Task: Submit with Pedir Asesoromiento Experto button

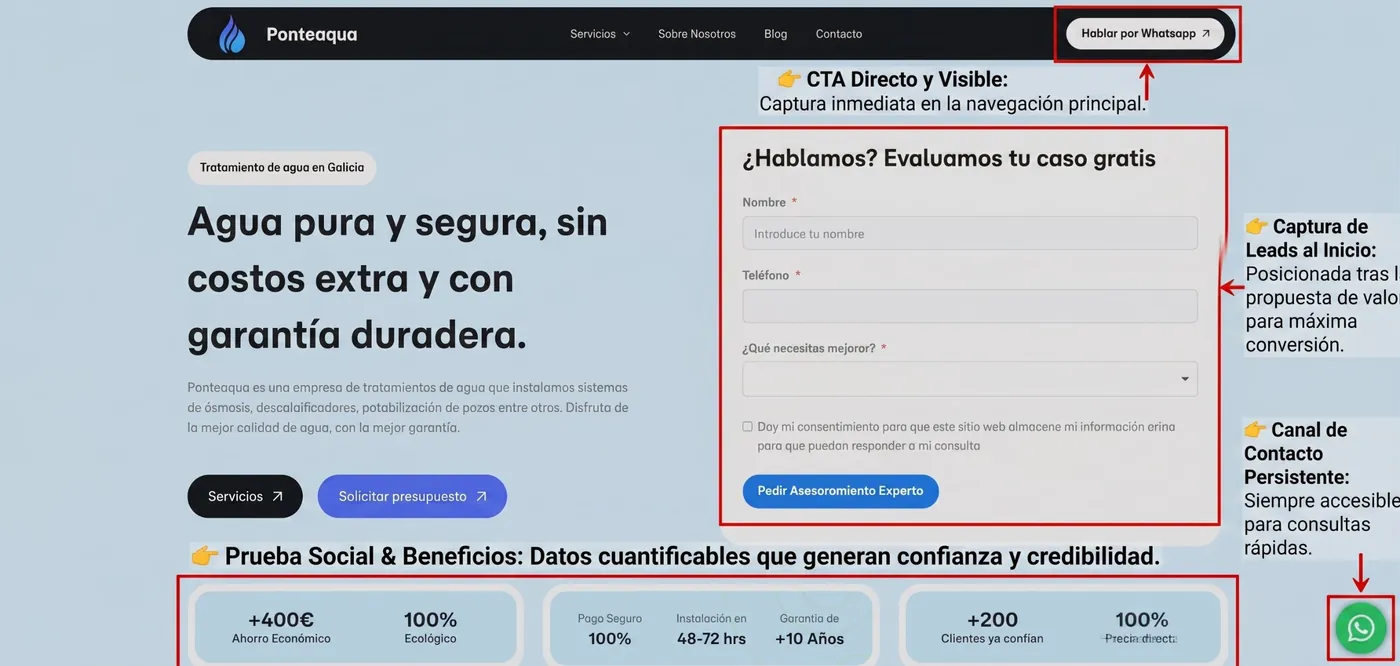Action: [840, 491]
